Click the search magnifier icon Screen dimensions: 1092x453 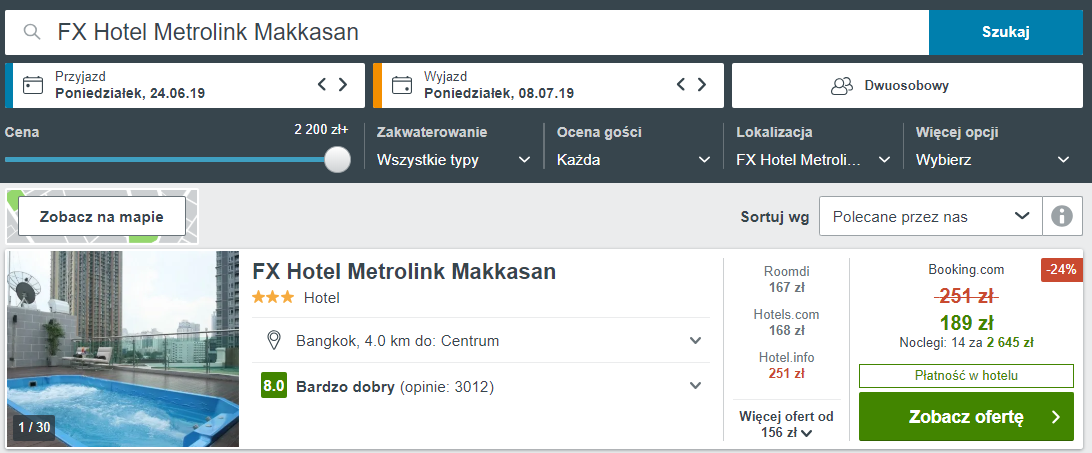31,32
